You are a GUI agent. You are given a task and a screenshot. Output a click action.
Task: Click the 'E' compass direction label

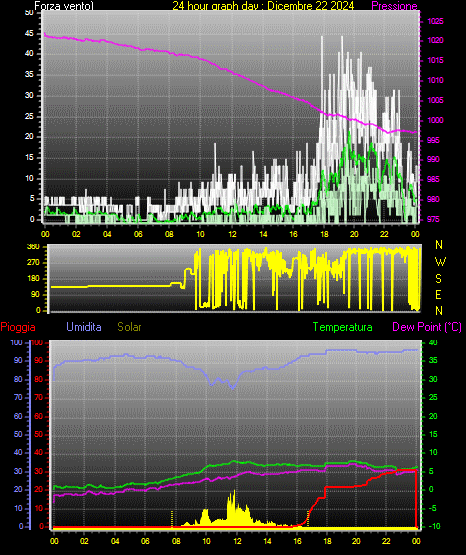point(438,294)
